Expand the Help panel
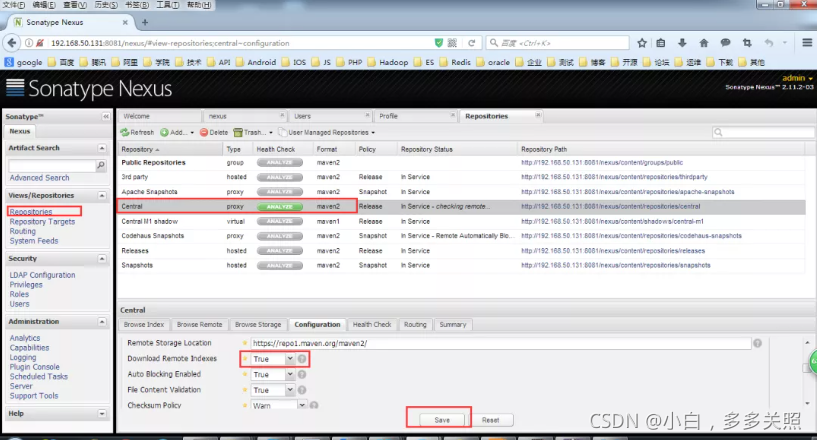 click(x=102, y=413)
